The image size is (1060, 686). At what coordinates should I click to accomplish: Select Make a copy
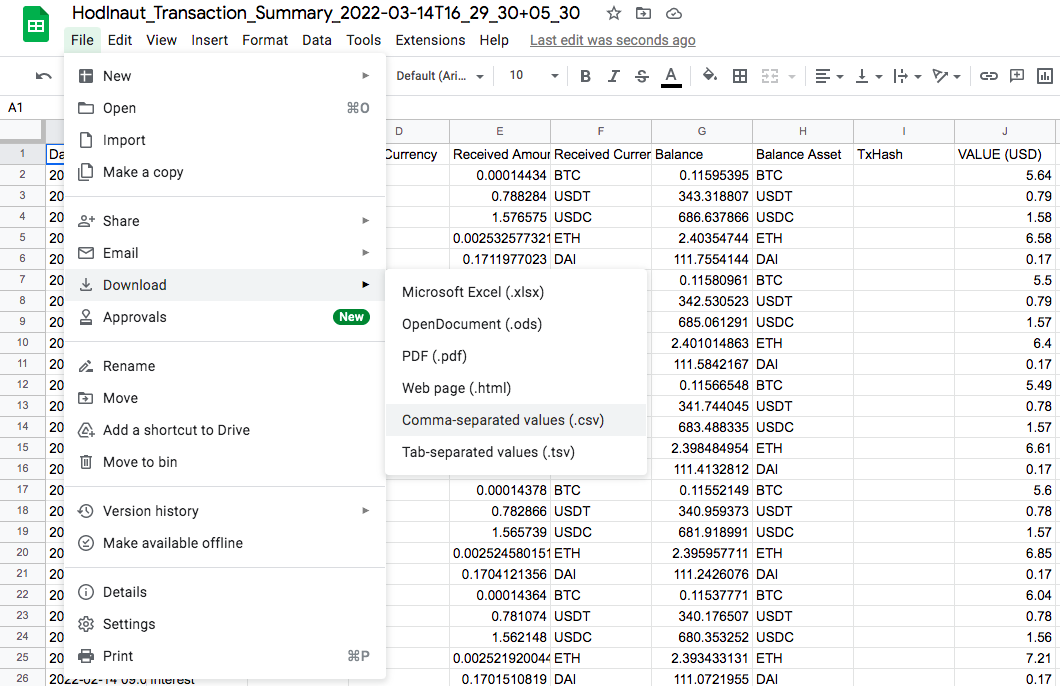(225, 172)
